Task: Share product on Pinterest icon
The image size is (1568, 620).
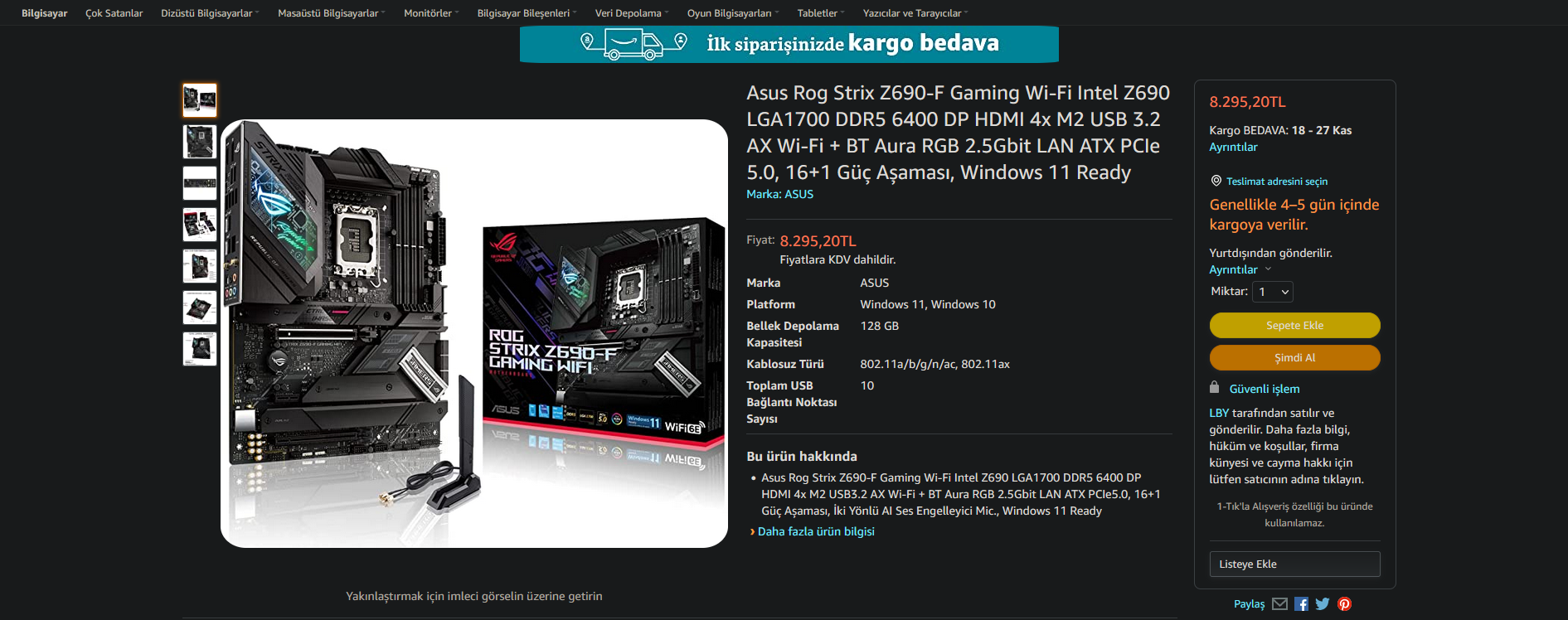Action: click(1344, 604)
